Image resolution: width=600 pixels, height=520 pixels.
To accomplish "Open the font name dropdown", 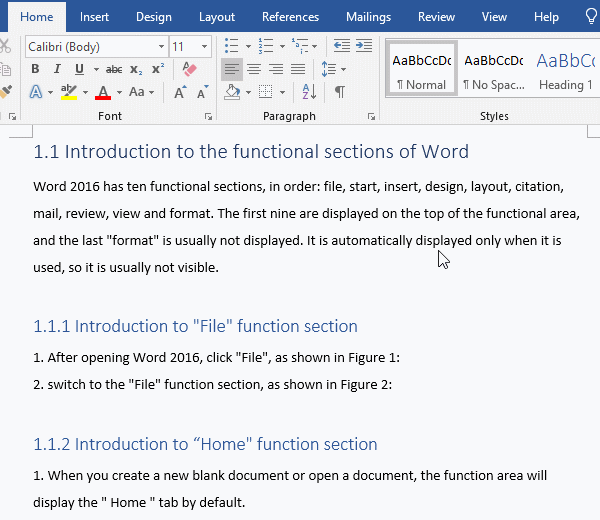I will point(161,47).
